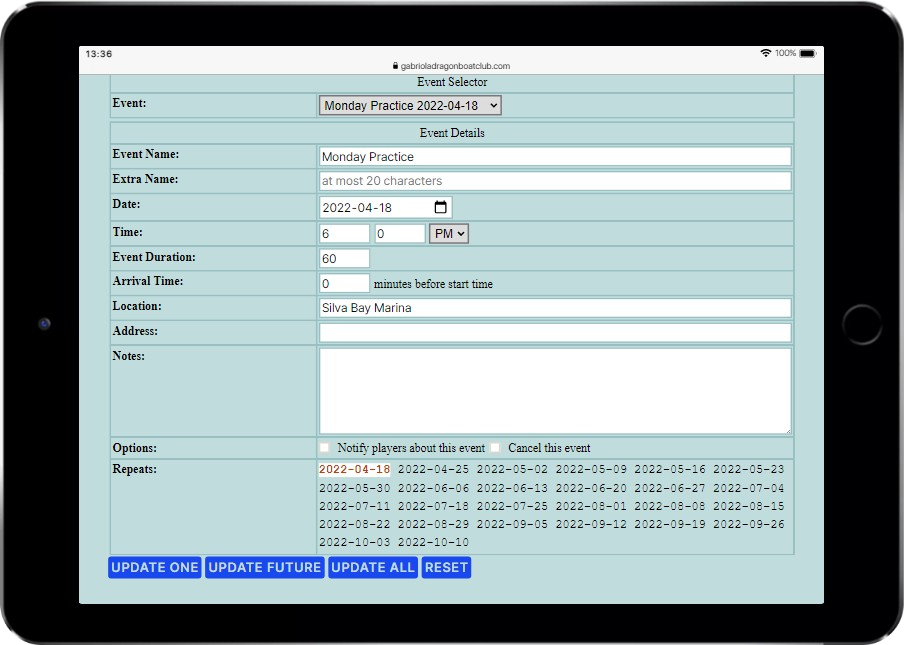Click the Event Details heading text
This screenshot has height=645, width=904.
coord(452,133)
